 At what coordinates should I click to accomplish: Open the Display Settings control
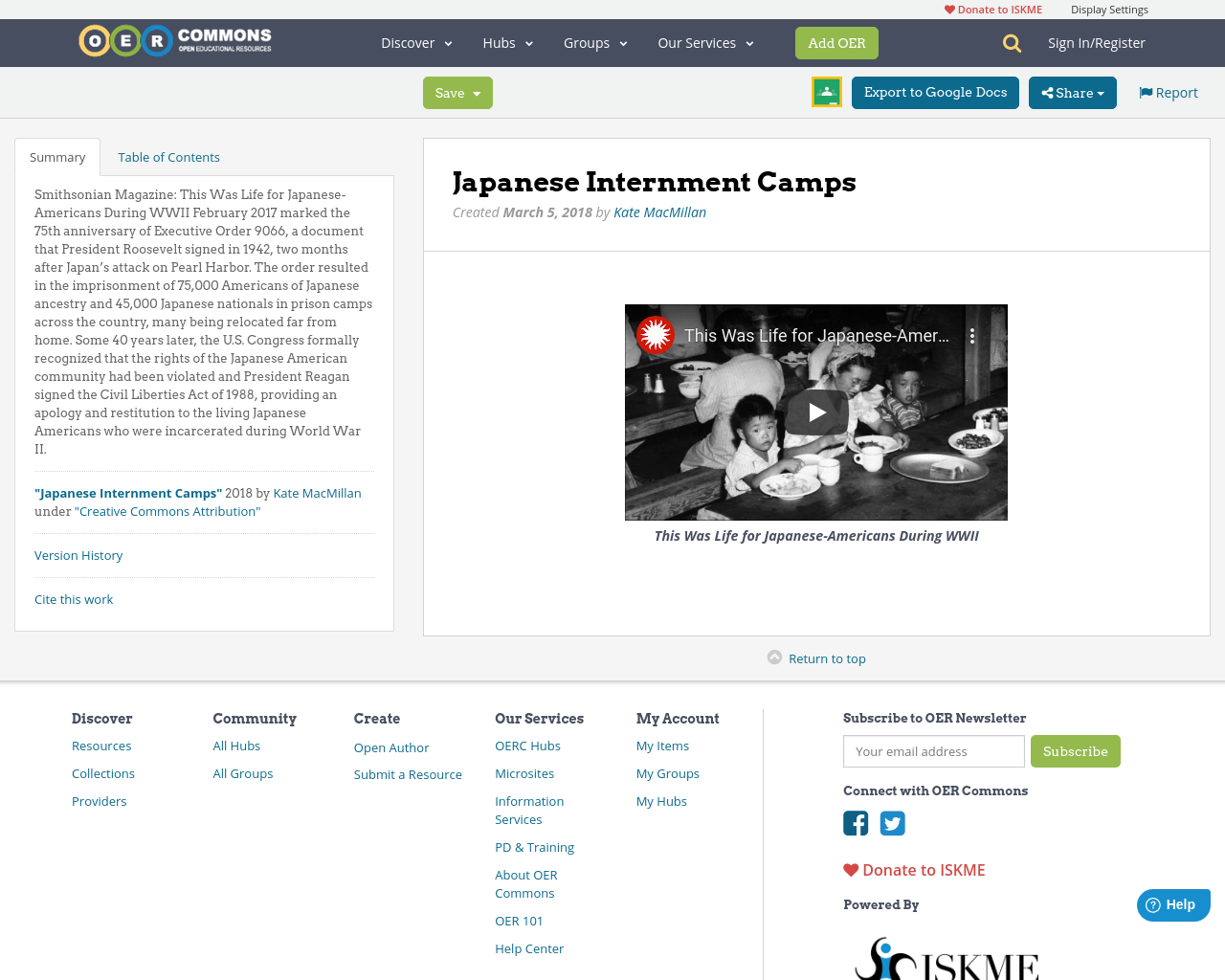click(x=1109, y=9)
